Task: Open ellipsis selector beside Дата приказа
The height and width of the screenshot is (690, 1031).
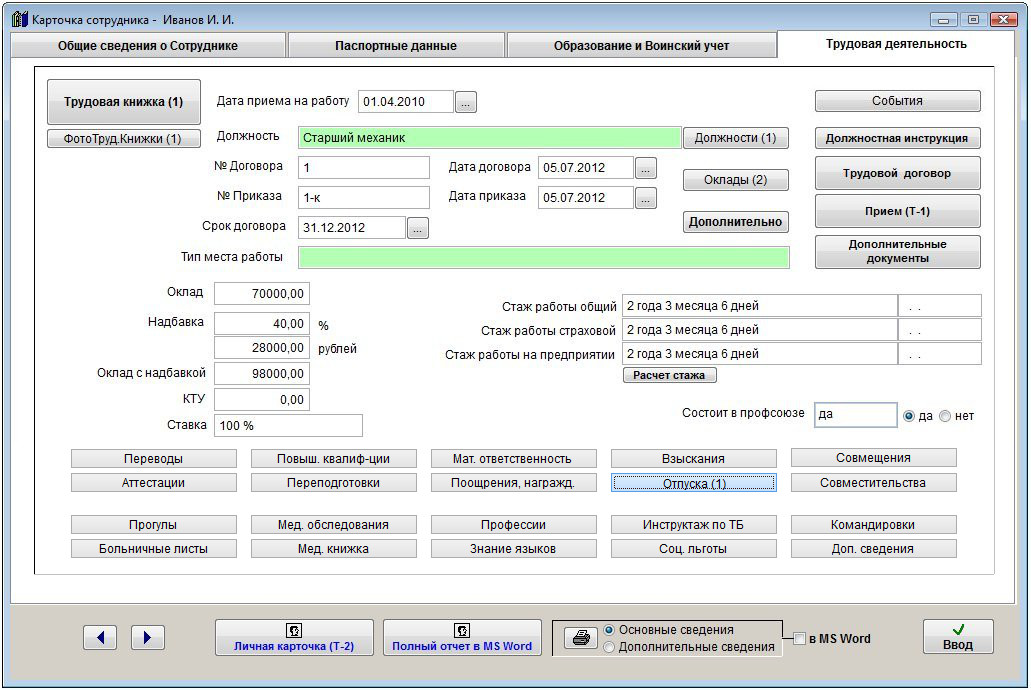Action: (x=646, y=198)
